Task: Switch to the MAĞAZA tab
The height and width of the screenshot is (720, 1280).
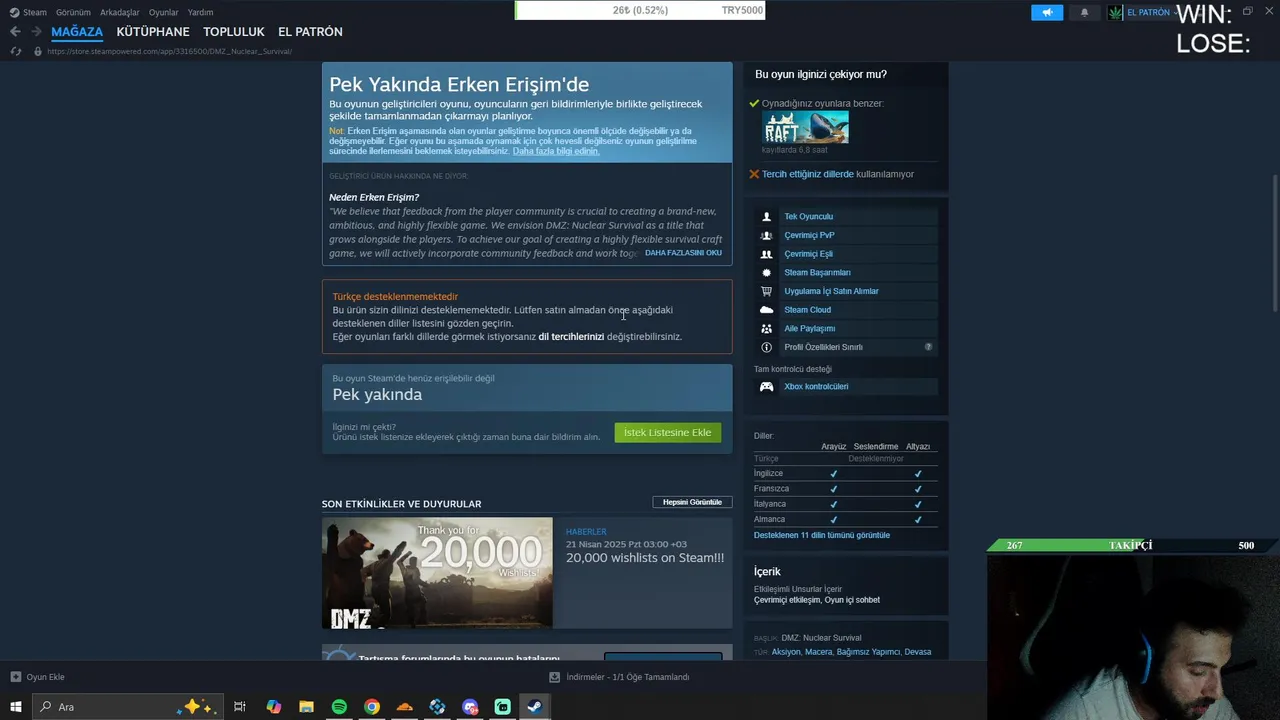Action: click(x=77, y=32)
